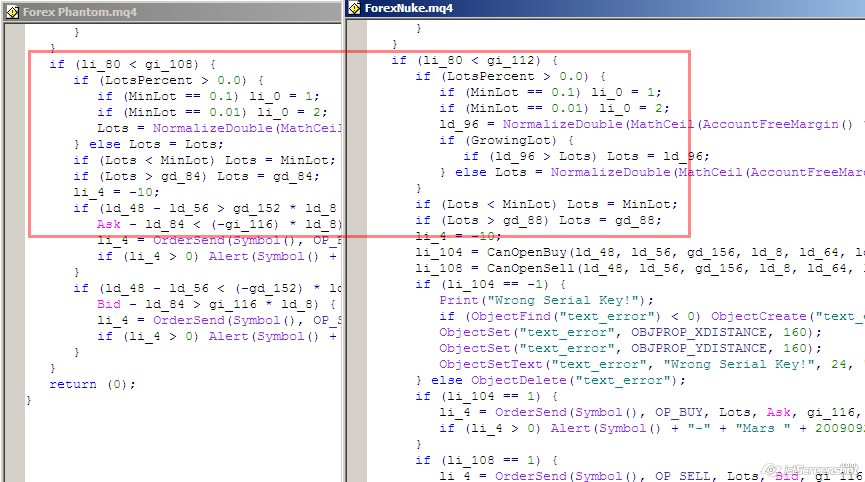Click the '} else Lots = NormalizeDouble(MathCeil' line
The width and height of the screenshot is (865, 482).
tap(652, 172)
